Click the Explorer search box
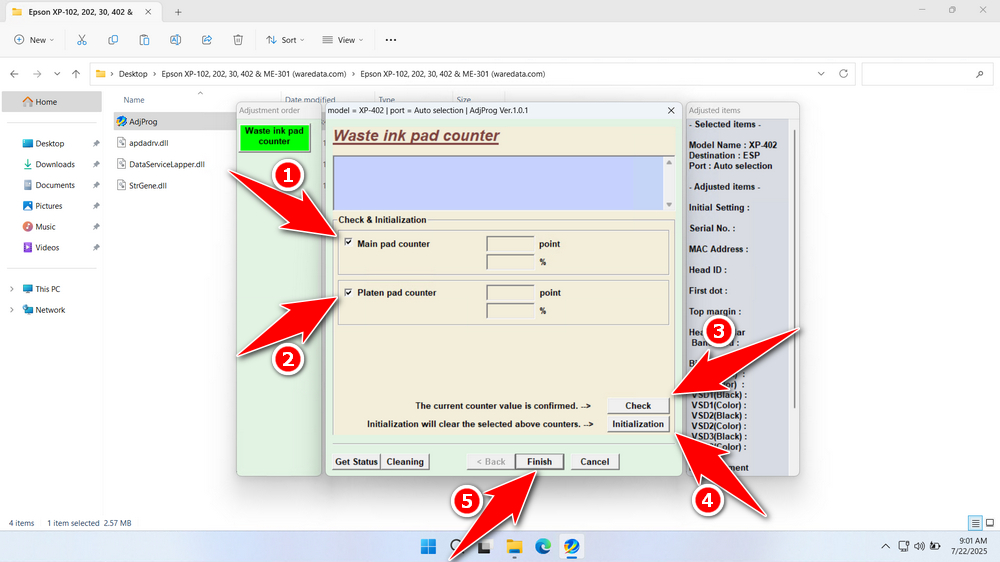Image resolution: width=1000 pixels, height=562 pixels. point(927,74)
